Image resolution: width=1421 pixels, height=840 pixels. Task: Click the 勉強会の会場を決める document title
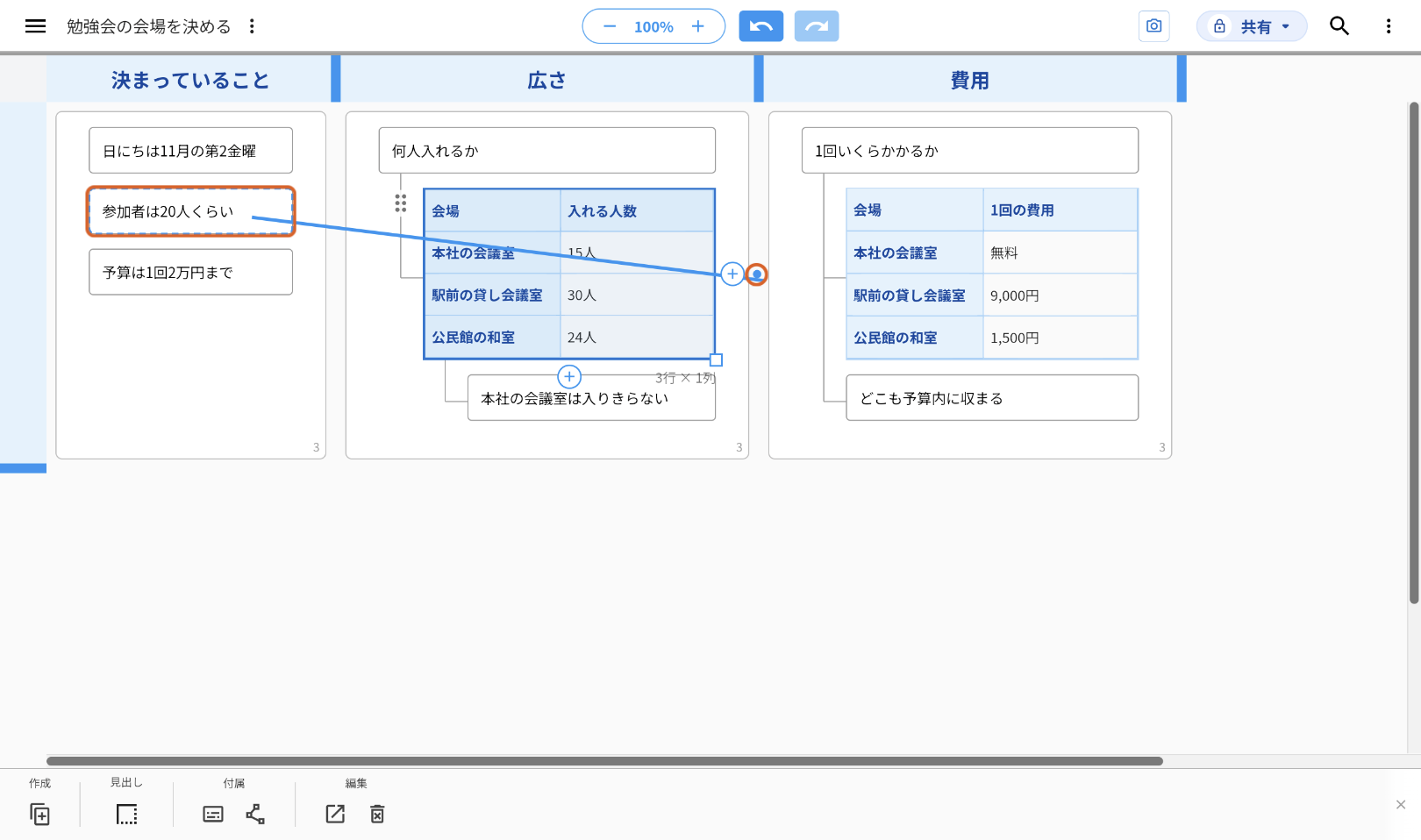pos(149,26)
